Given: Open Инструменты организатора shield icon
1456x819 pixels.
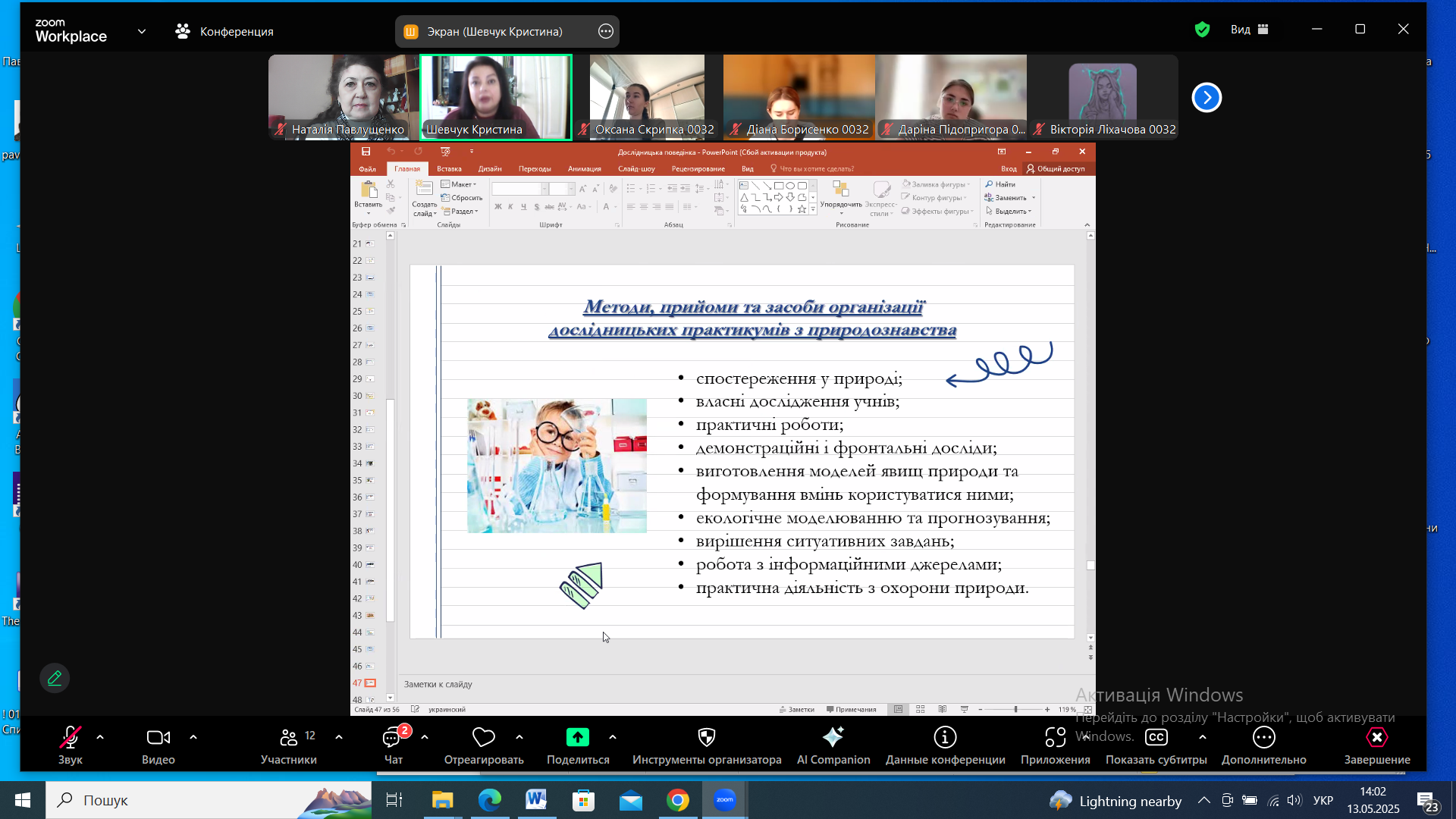Looking at the screenshot, I should [707, 737].
